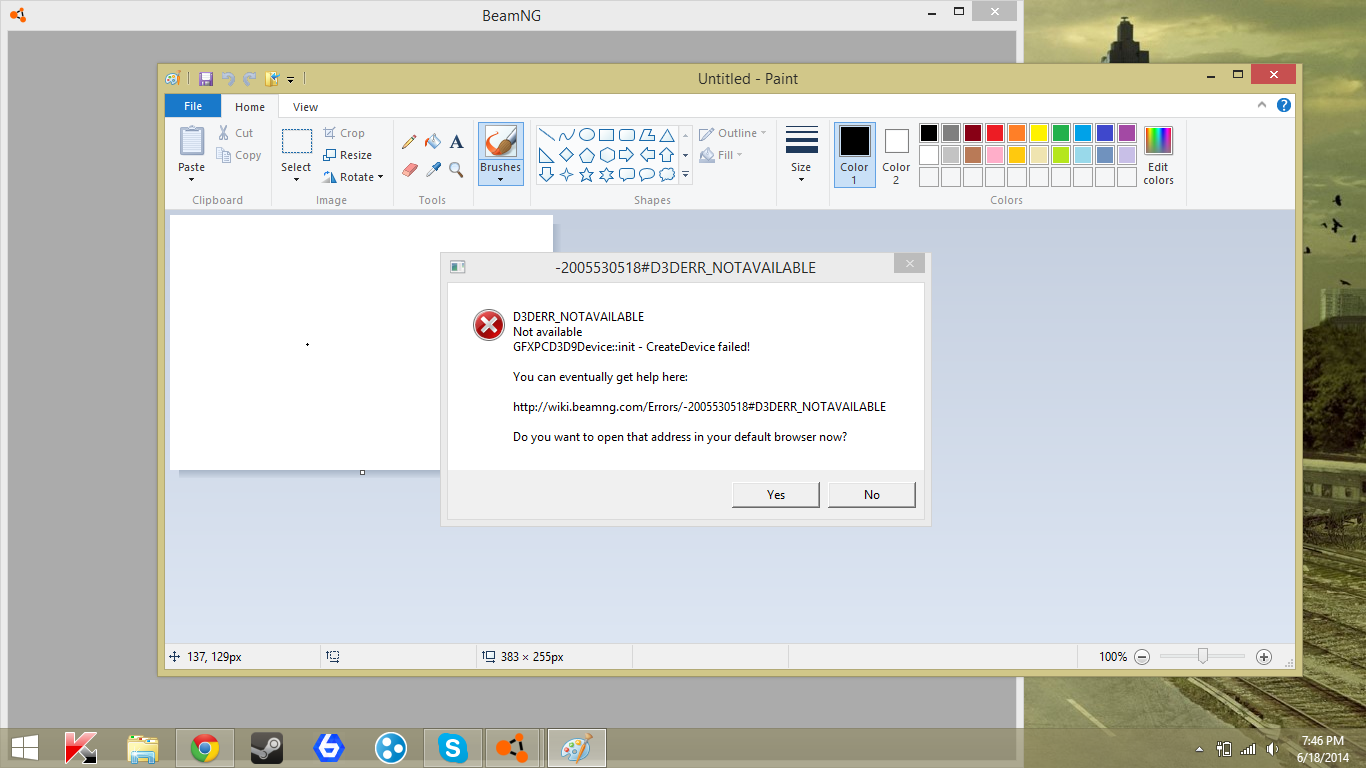Pick the red color swatch

[995, 133]
